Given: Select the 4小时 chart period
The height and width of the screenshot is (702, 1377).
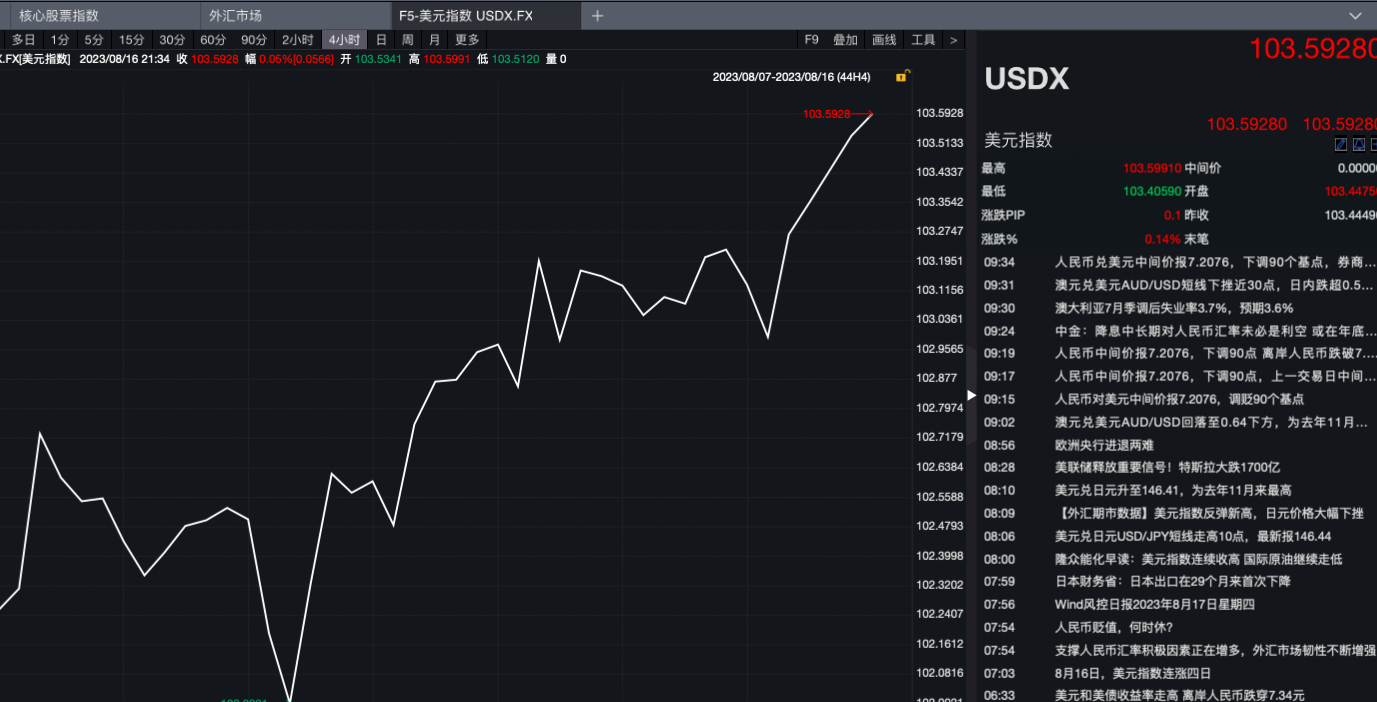Looking at the screenshot, I should [x=344, y=40].
